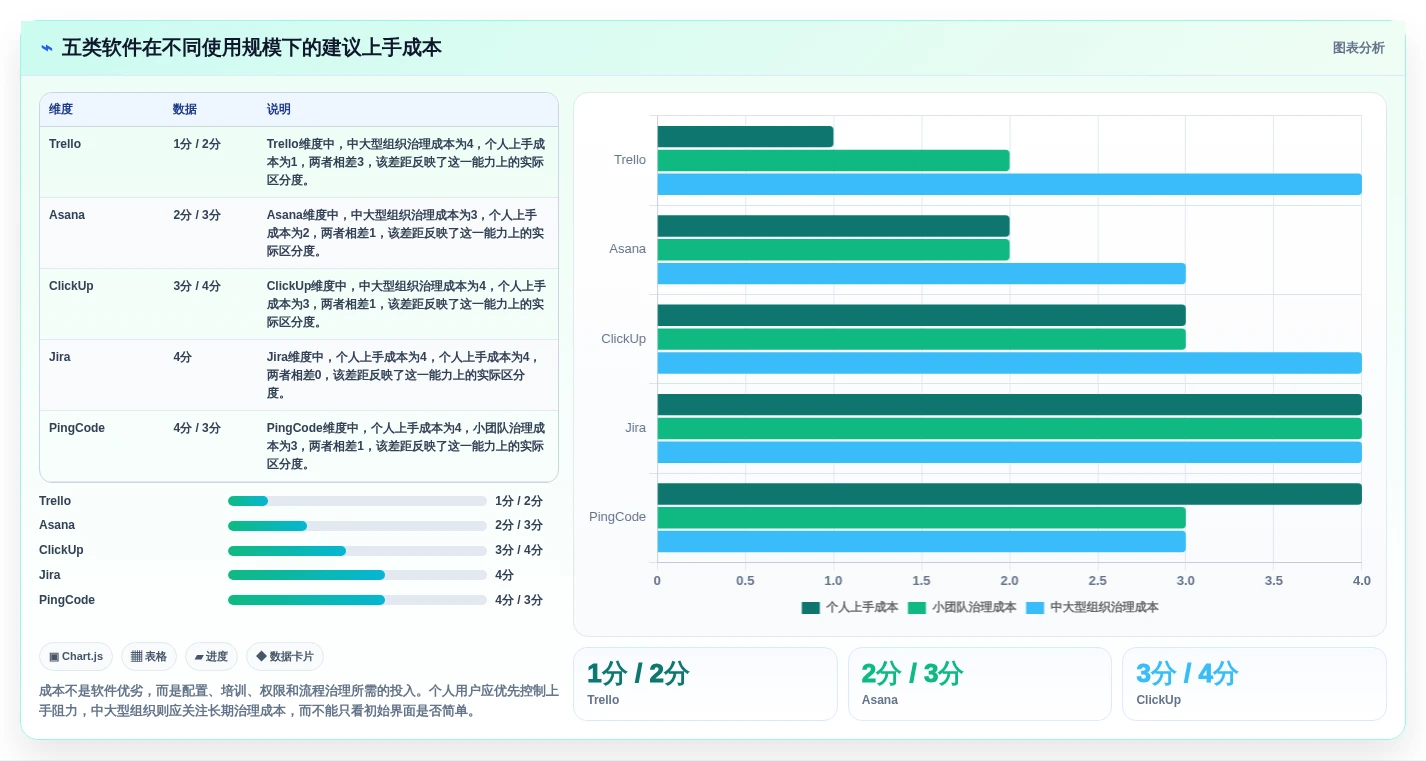Screen dimensions: 1426x761
Task: Click the Trello progress bar
Action: (357, 501)
